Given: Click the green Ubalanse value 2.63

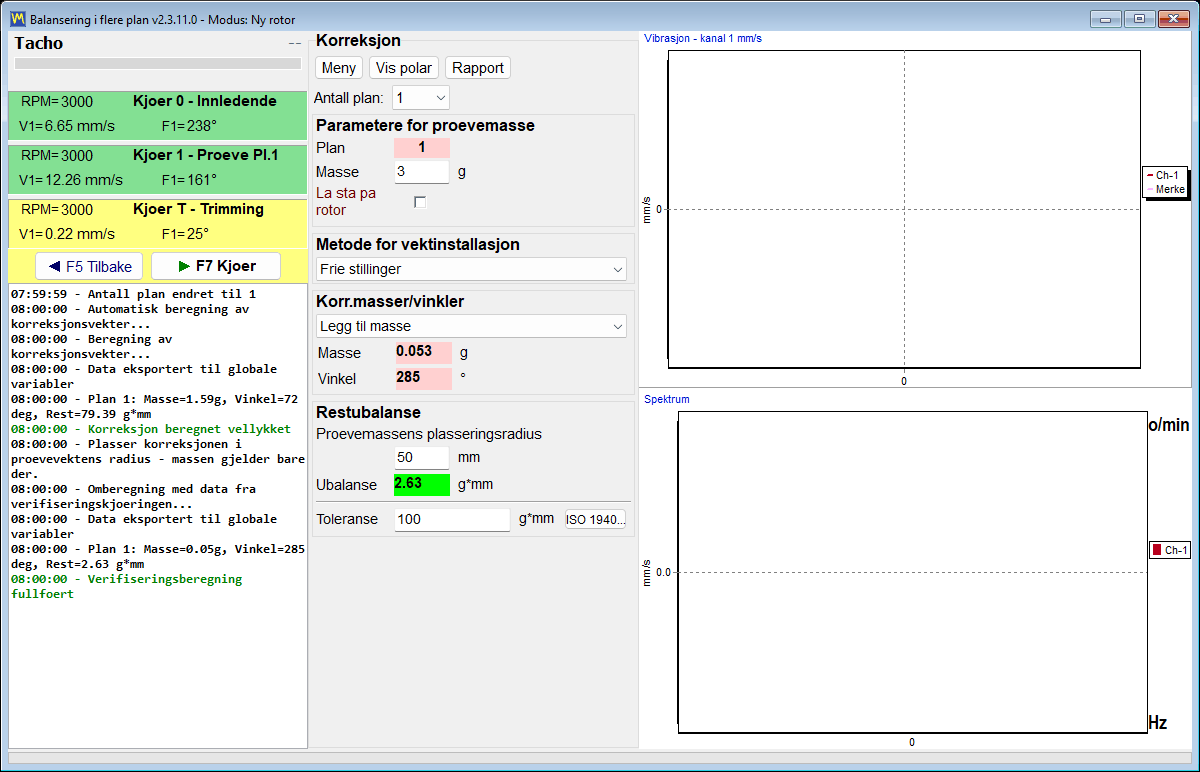Looking at the screenshot, I should coord(422,485).
